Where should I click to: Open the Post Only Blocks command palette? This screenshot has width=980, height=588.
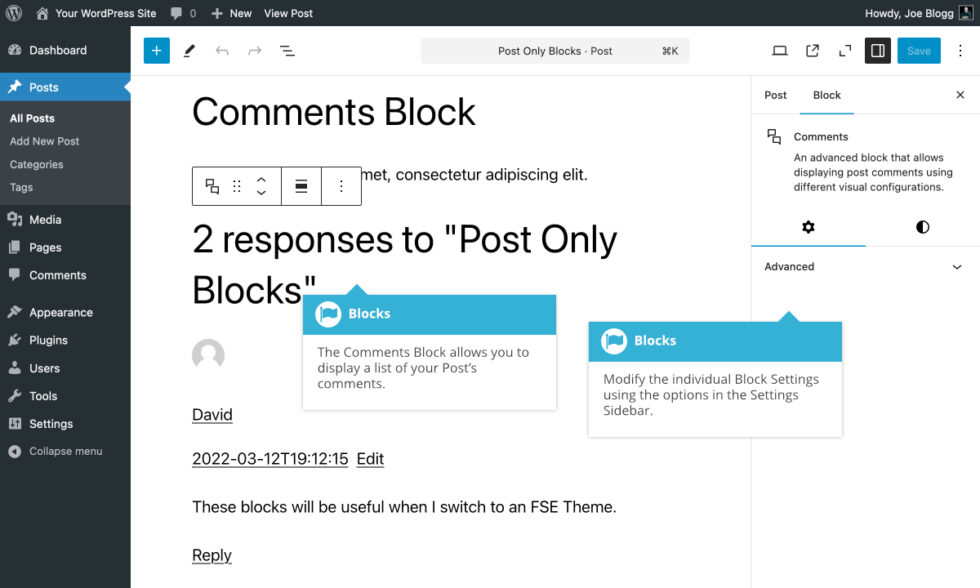point(555,51)
